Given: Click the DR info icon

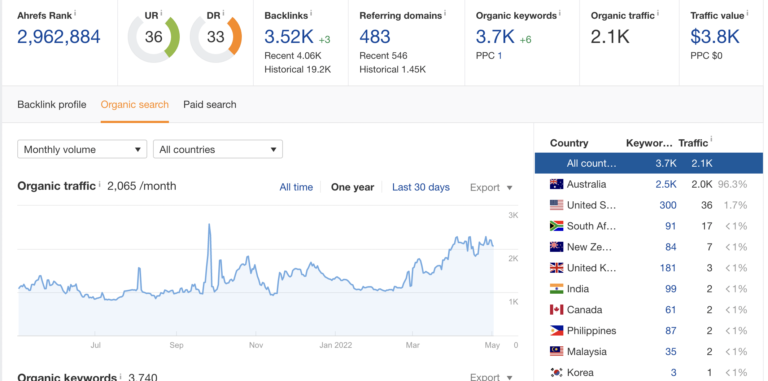Looking at the screenshot, I should (223, 13).
